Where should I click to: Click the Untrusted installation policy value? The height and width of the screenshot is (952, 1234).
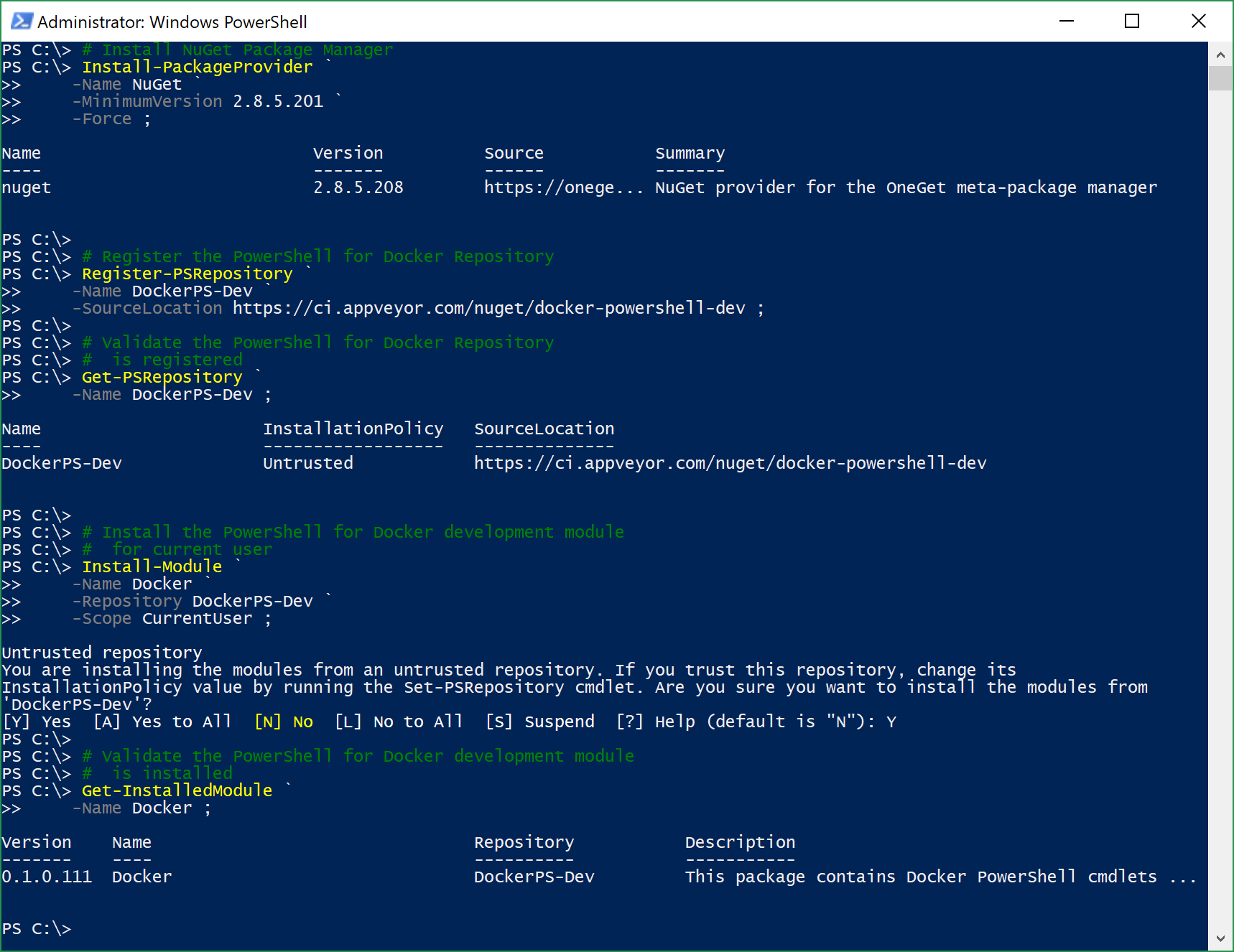point(308,463)
